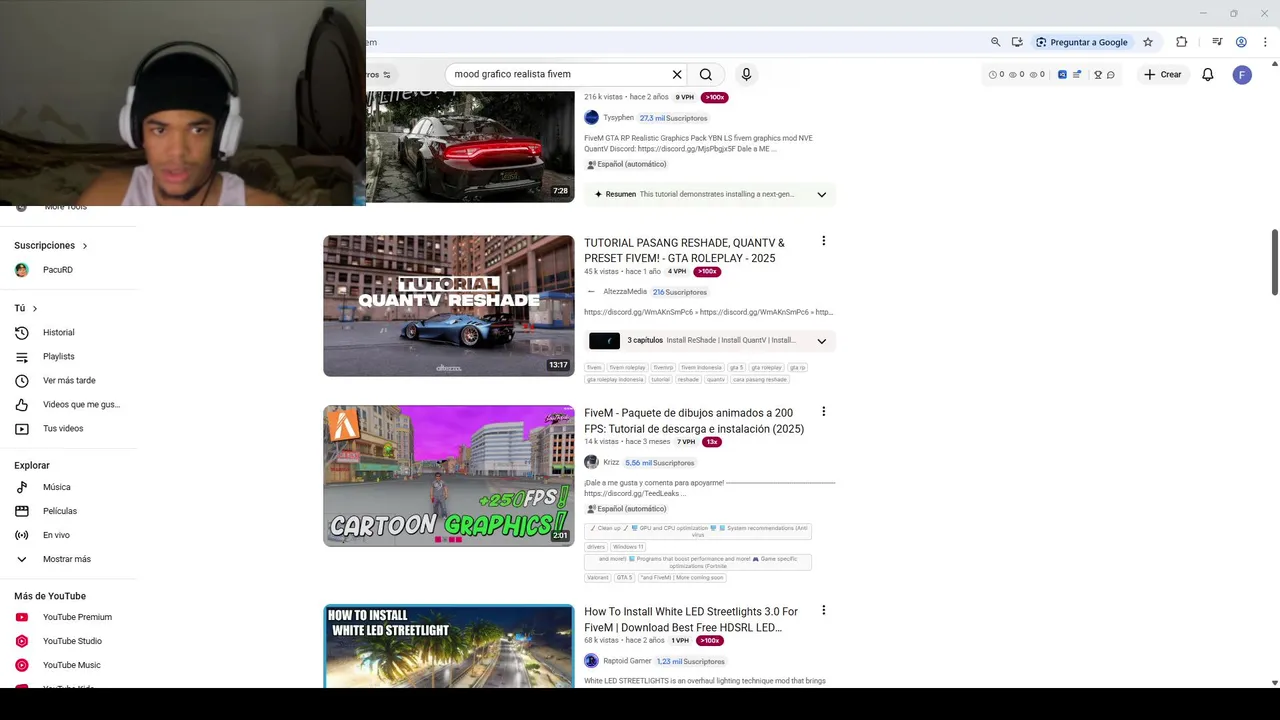The width and height of the screenshot is (1280, 720).
Task: Expand Mostrar más in sidebar
Action: click(67, 559)
